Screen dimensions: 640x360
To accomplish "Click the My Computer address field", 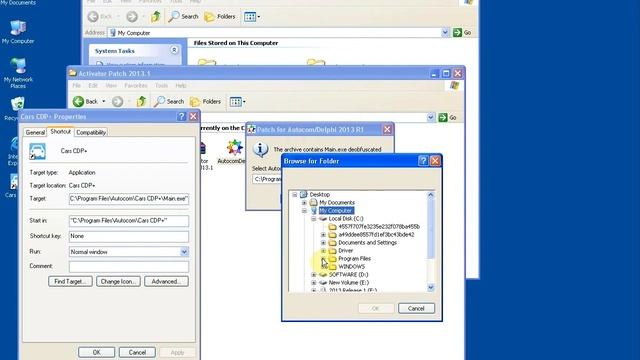I will pyautogui.click(x=275, y=33).
